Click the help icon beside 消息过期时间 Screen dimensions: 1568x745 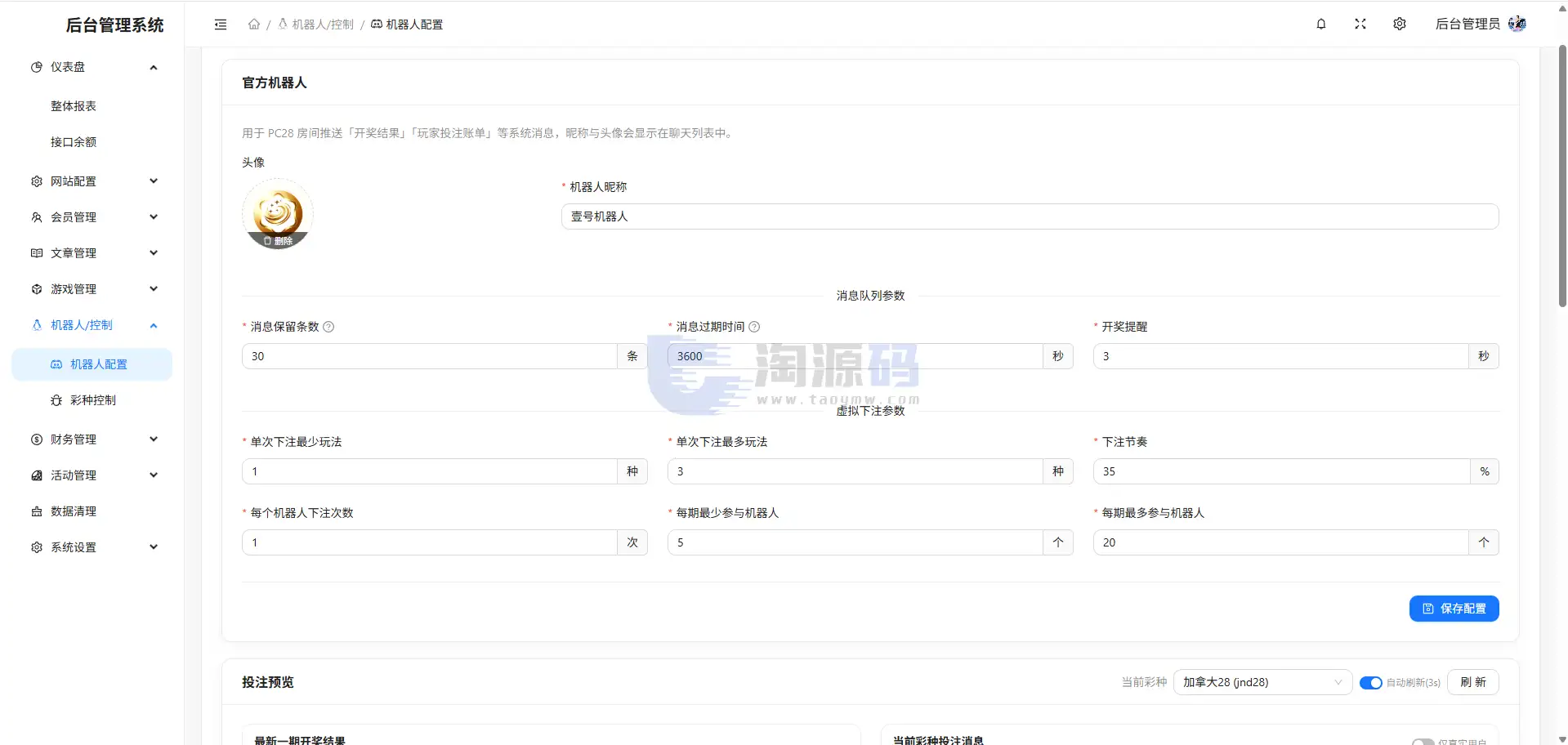tap(754, 327)
